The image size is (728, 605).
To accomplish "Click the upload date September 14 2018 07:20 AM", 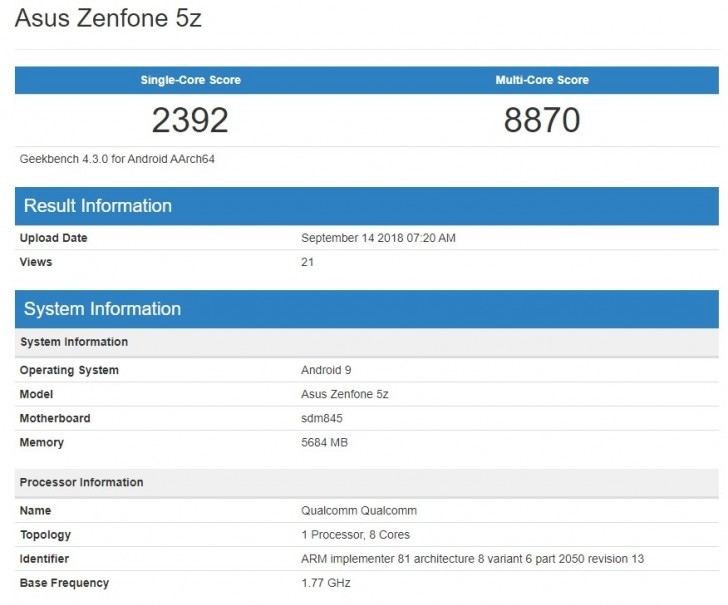I will tap(378, 238).
